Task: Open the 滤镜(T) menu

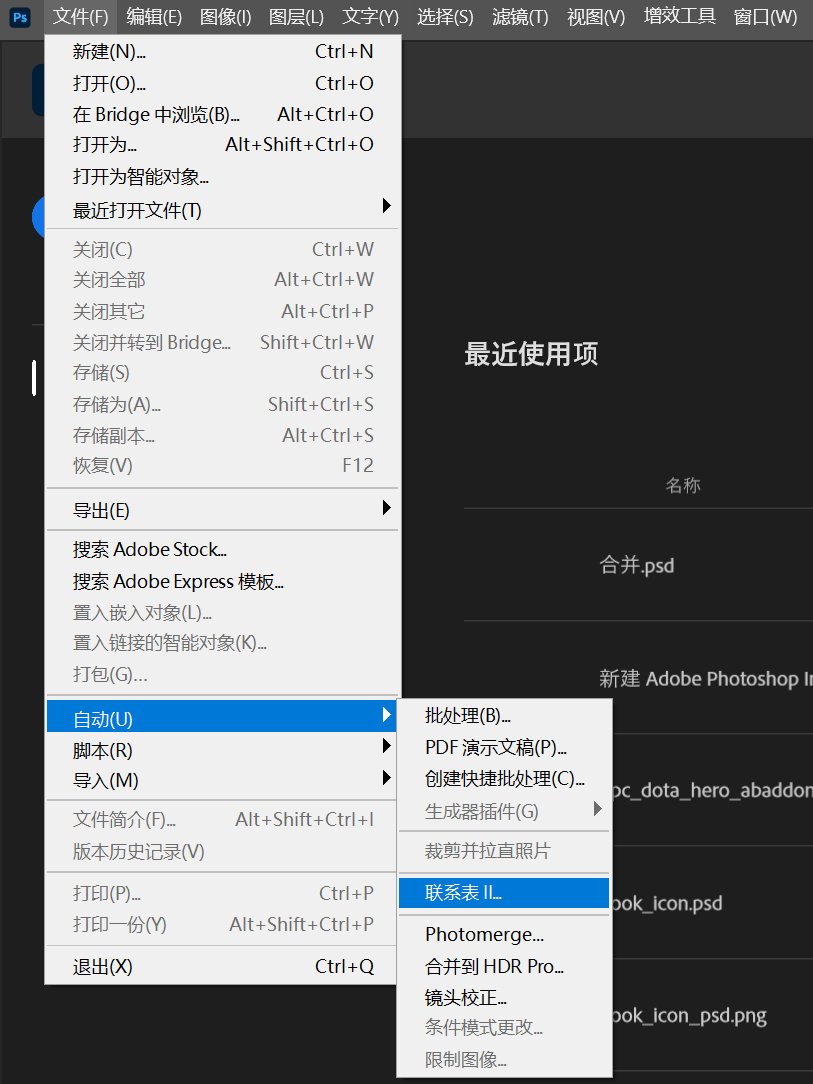Action: click(x=520, y=17)
